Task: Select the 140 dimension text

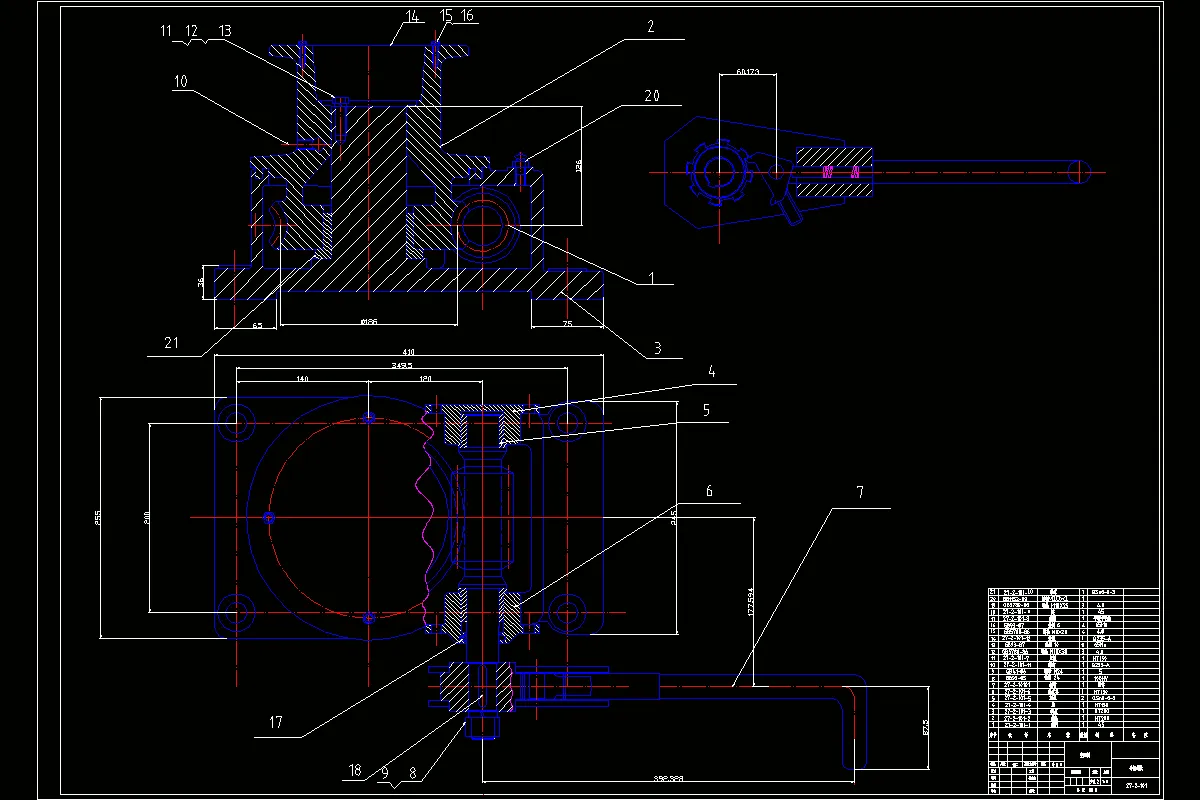Action: coord(302,381)
